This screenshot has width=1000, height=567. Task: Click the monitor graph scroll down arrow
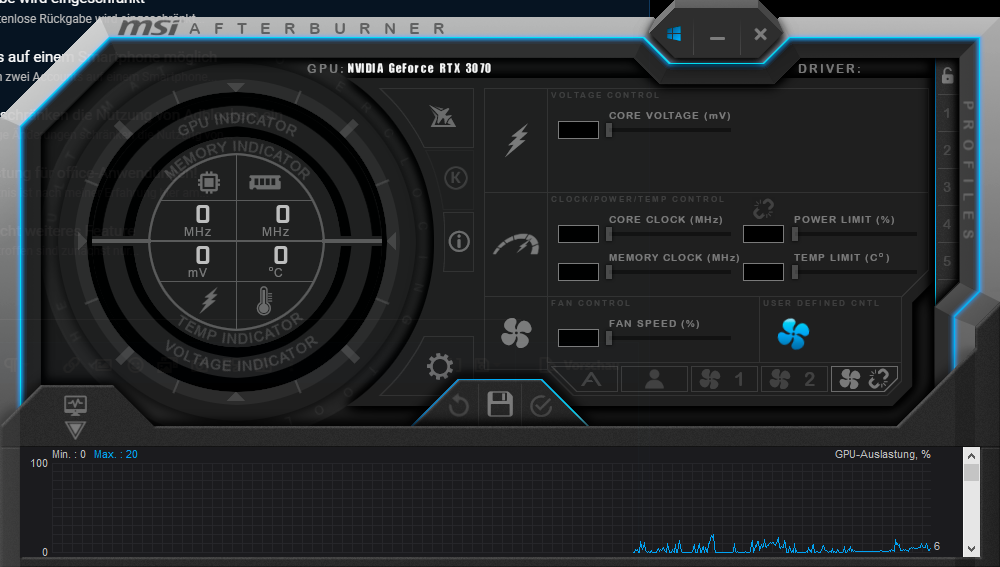[x=971, y=549]
